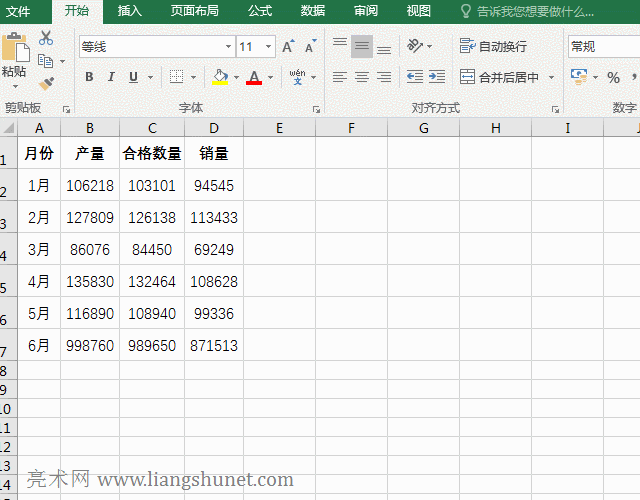640x500 pixels.
Task: Open font settings dialog launcher
Action: (316, 109)
